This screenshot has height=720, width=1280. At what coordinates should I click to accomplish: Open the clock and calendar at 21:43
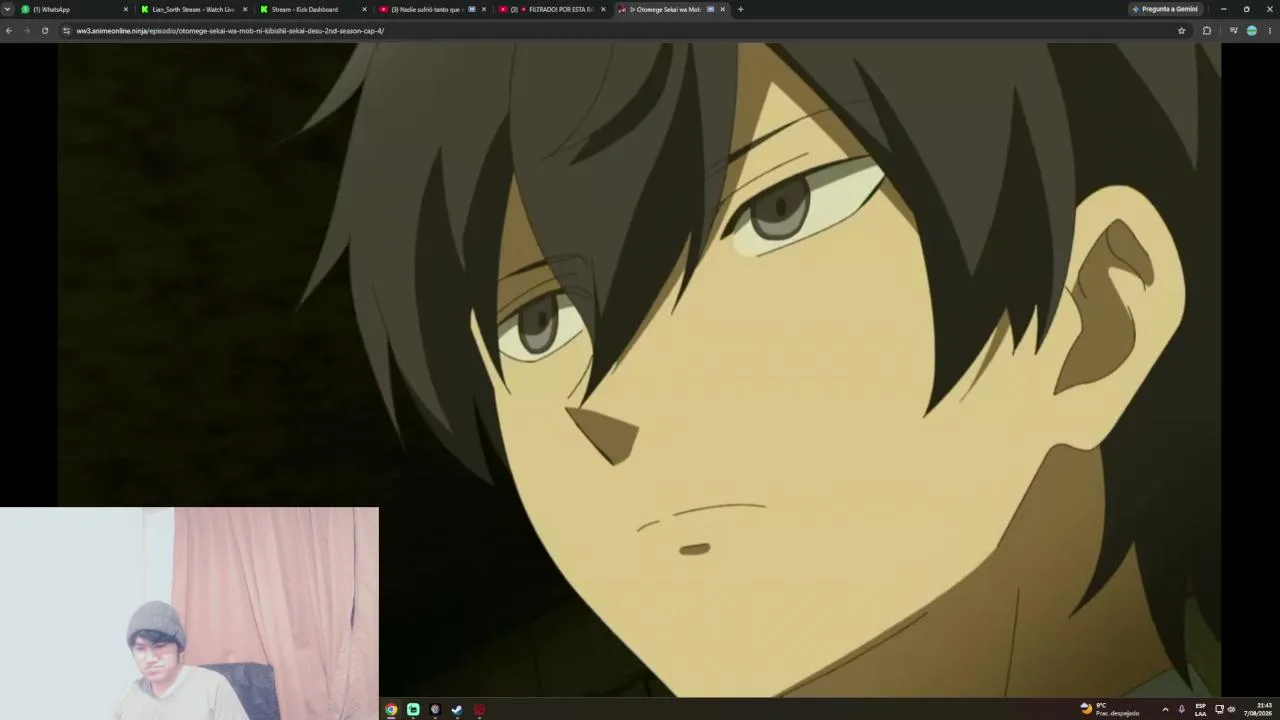coord(1259,709)
